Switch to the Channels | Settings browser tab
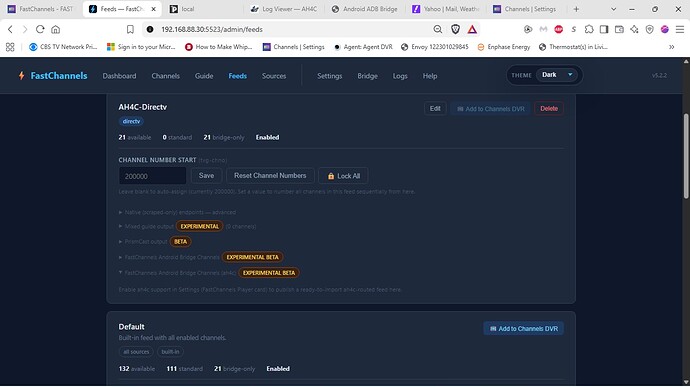 click(526, 9)
